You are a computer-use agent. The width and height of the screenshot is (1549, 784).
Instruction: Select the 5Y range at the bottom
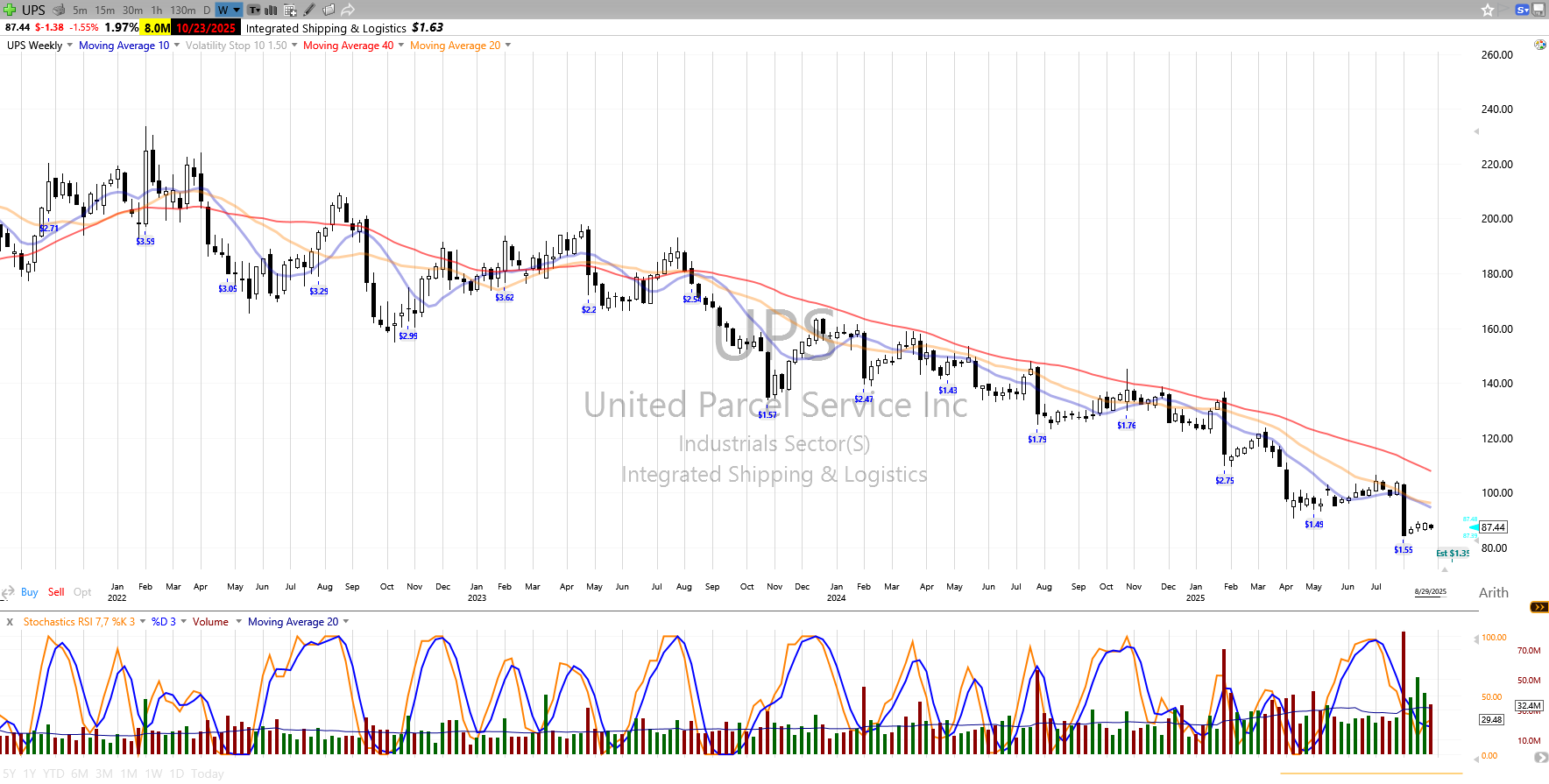click(8, 773)
